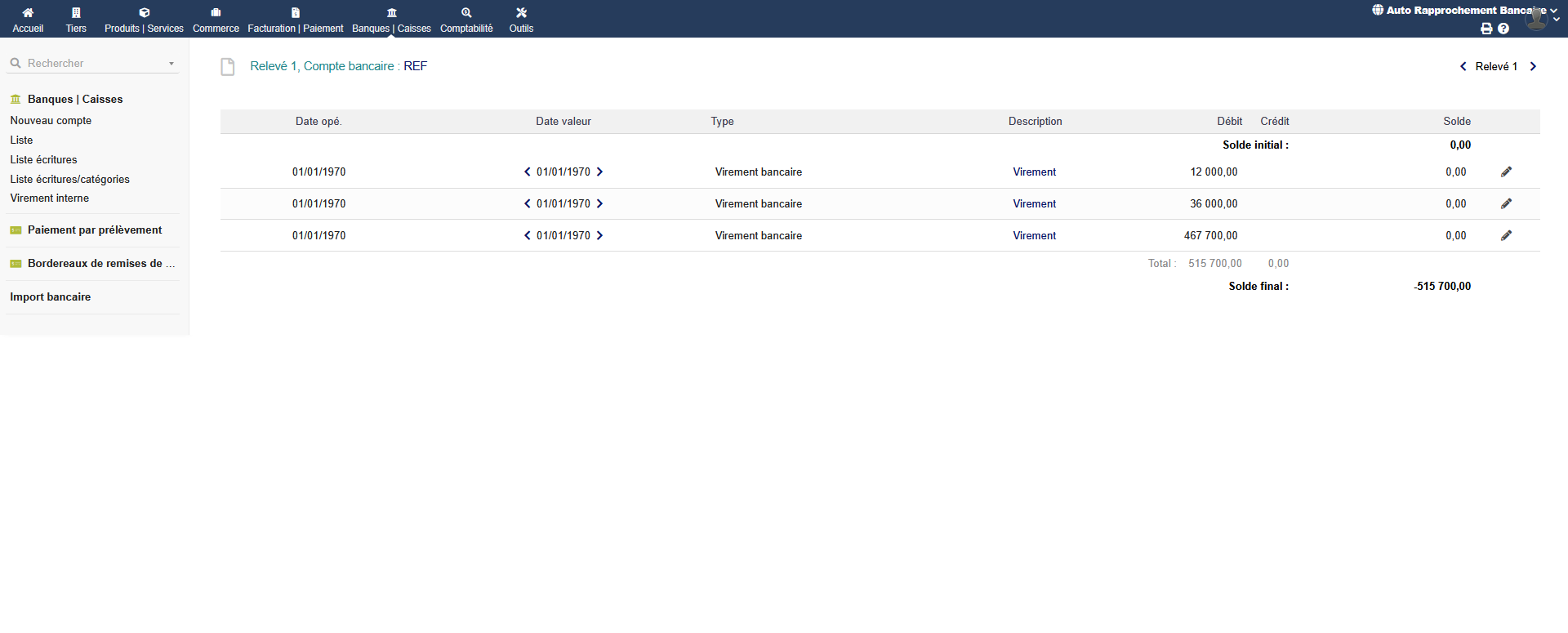Open the Produits | Services menu
Viewport: 1568px width, 633px height.
144,20
